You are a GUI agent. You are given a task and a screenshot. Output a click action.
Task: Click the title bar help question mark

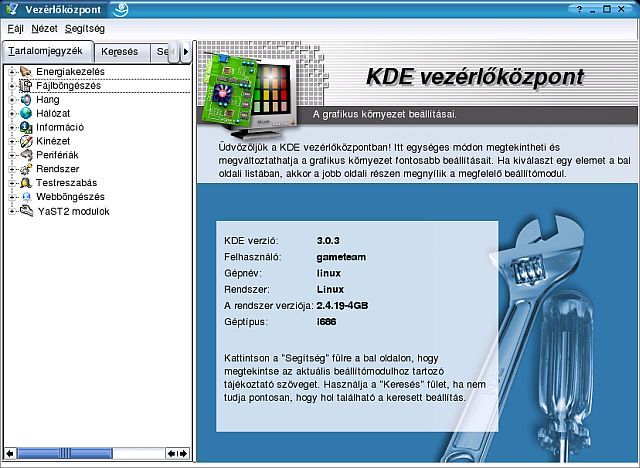pos(579,9)
